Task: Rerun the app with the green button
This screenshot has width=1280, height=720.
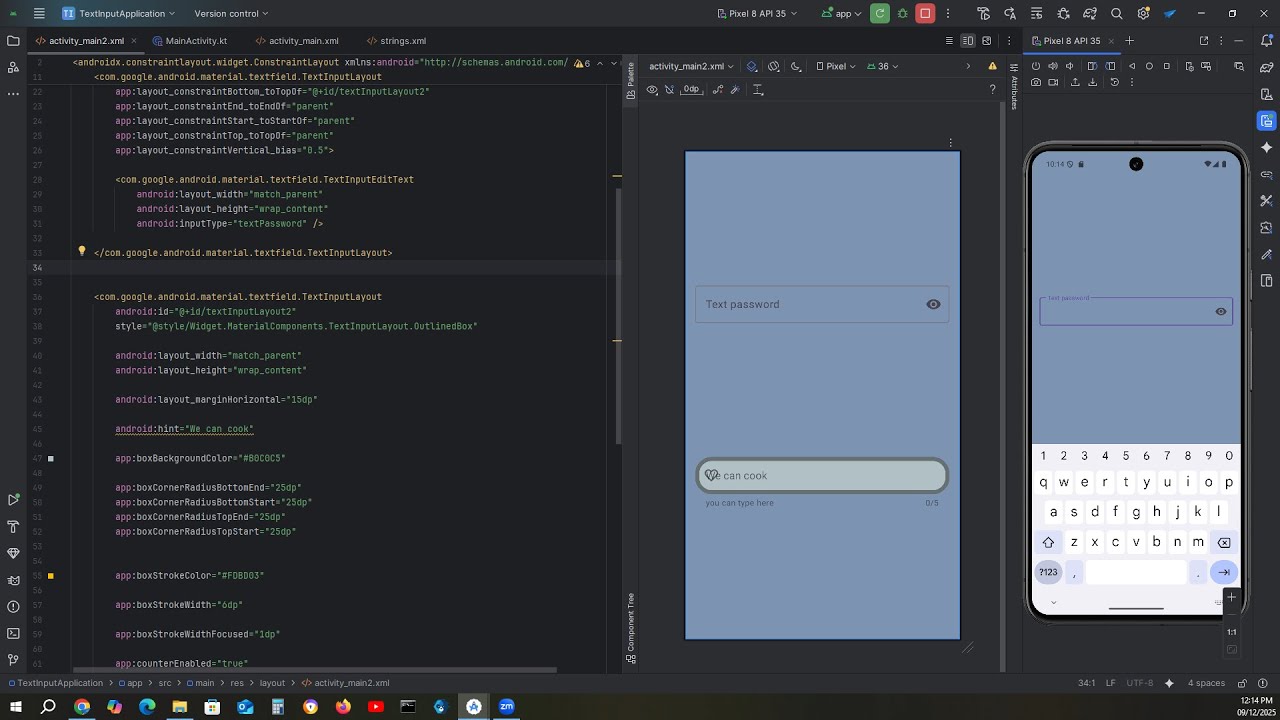Action: (880, 14)
